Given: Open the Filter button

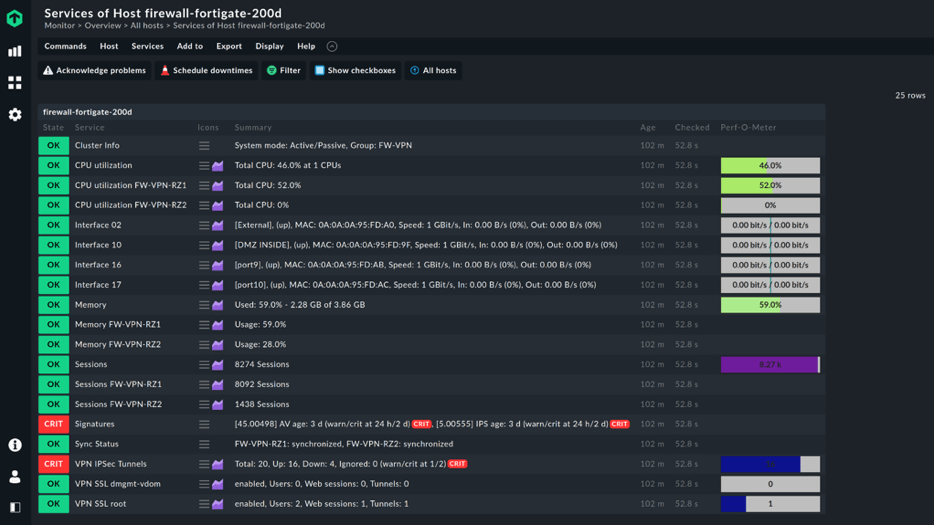Looking at the screenshot, I should pos(284,70).
